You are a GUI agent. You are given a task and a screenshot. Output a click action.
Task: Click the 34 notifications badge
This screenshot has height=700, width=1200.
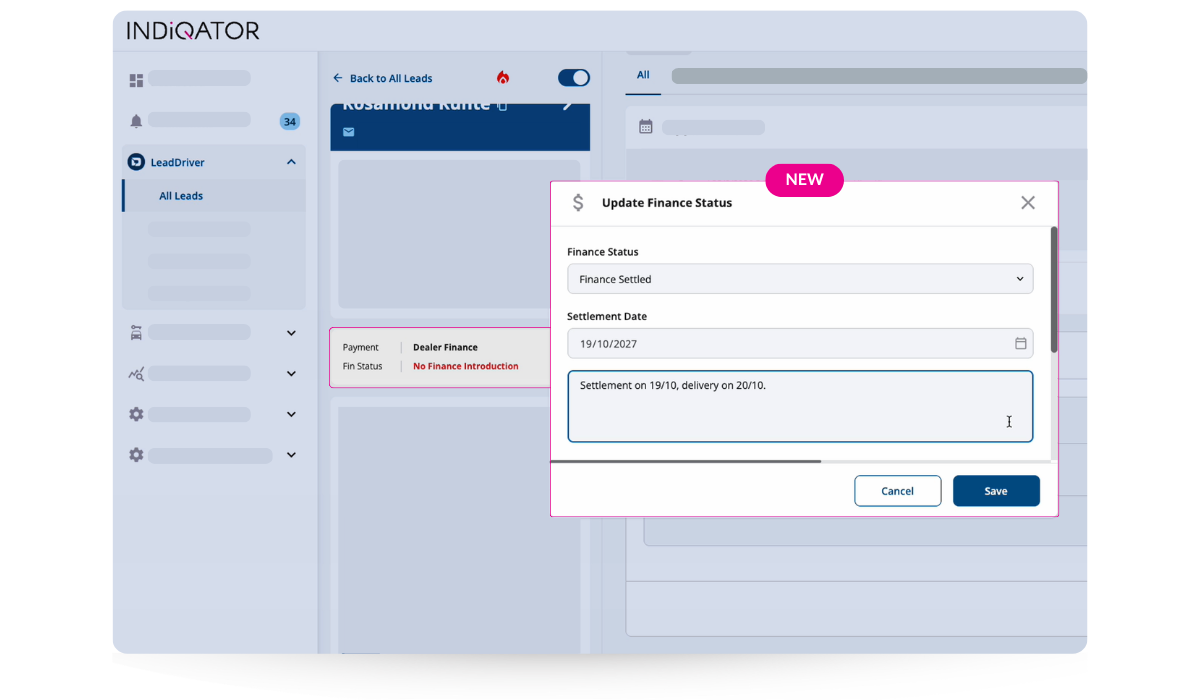click(x=290, y=122)
